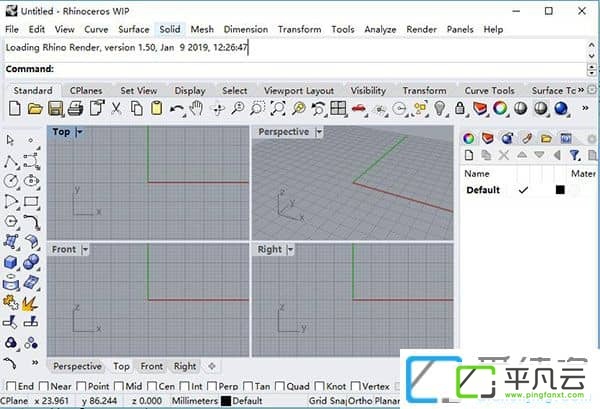Enable the Quad object snap checkbox
The image size is (600, 409).
(x=280, y=386)
